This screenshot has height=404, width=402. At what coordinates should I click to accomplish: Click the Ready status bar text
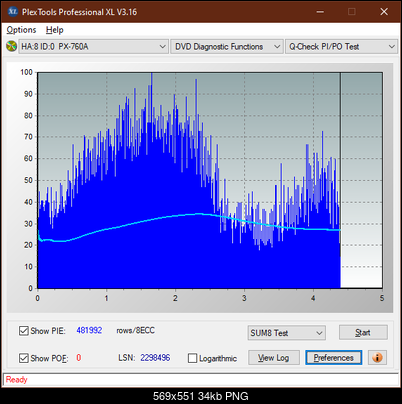tap(16, 379)
